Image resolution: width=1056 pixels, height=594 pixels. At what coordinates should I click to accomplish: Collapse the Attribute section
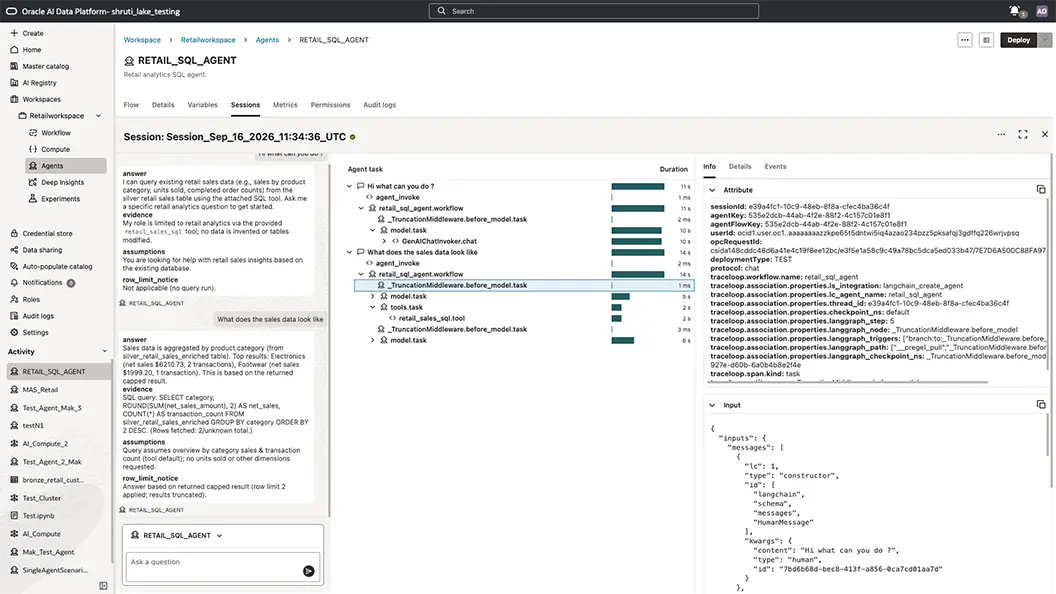(x=712, y=191)
